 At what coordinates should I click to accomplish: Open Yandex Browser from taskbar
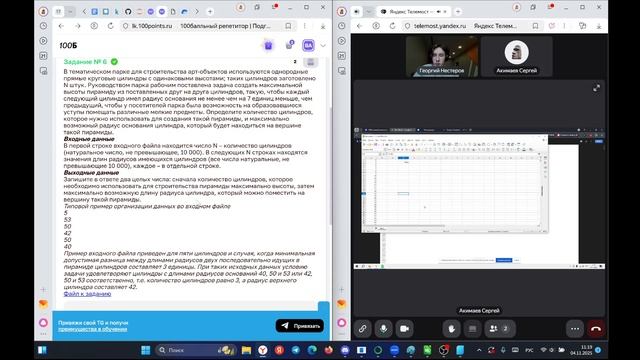coord(263,350)
